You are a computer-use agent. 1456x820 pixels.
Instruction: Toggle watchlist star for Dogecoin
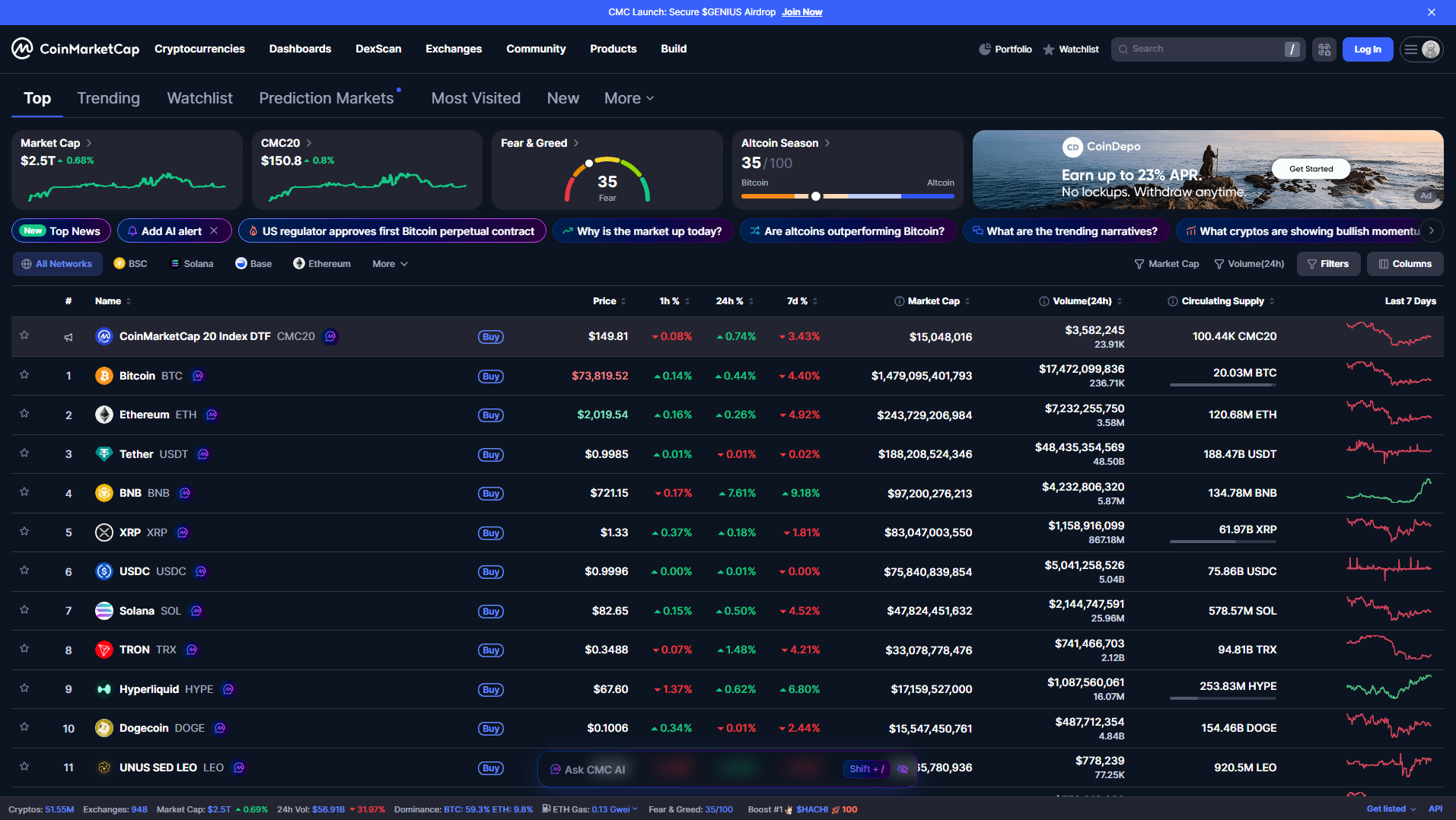point(24,726)
